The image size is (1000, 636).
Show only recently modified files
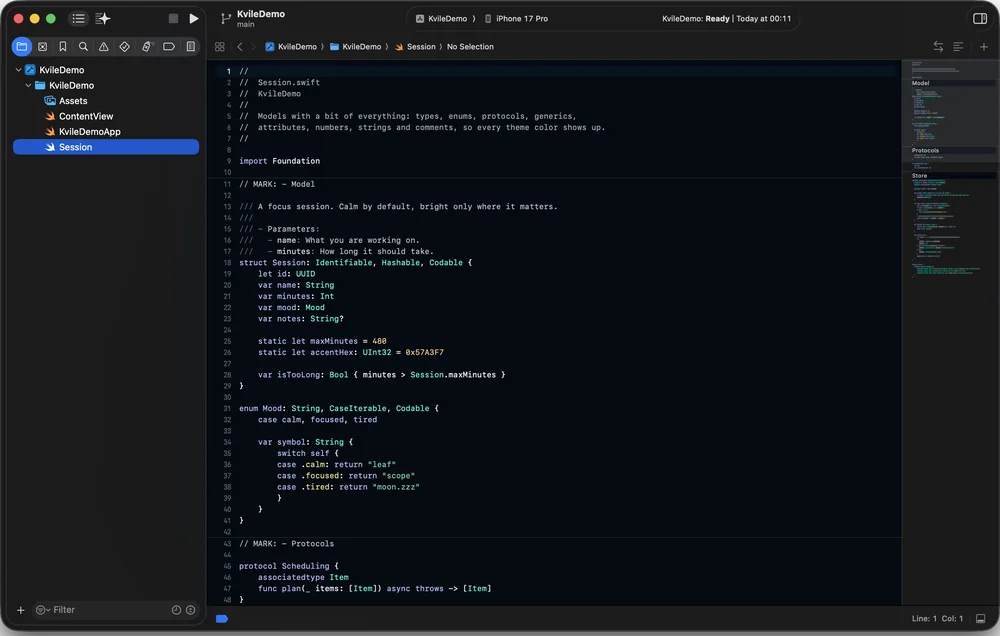(x=177, y=610)
